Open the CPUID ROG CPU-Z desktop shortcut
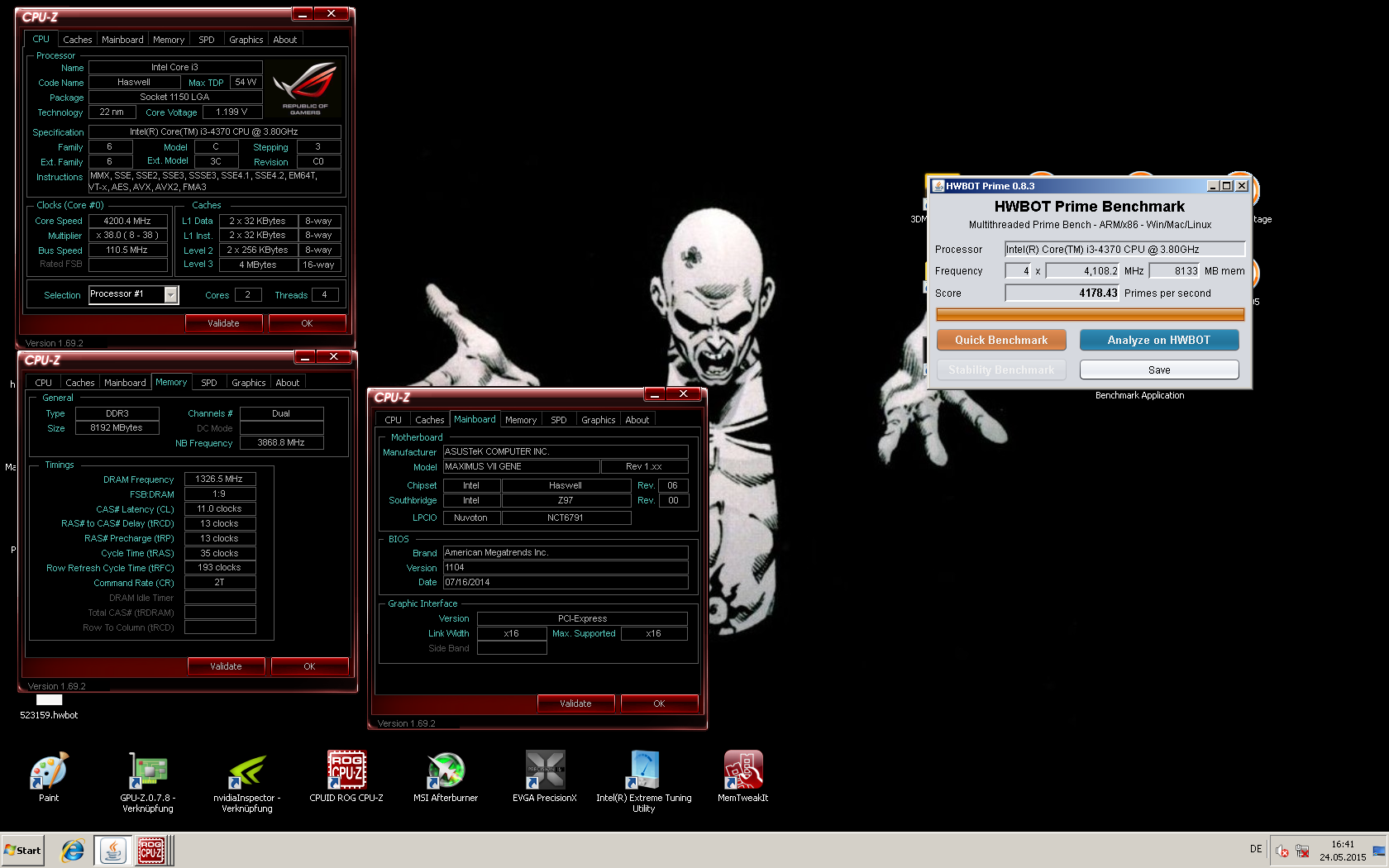This screenshot has height=868, width=1389. [x=346, y=777]
